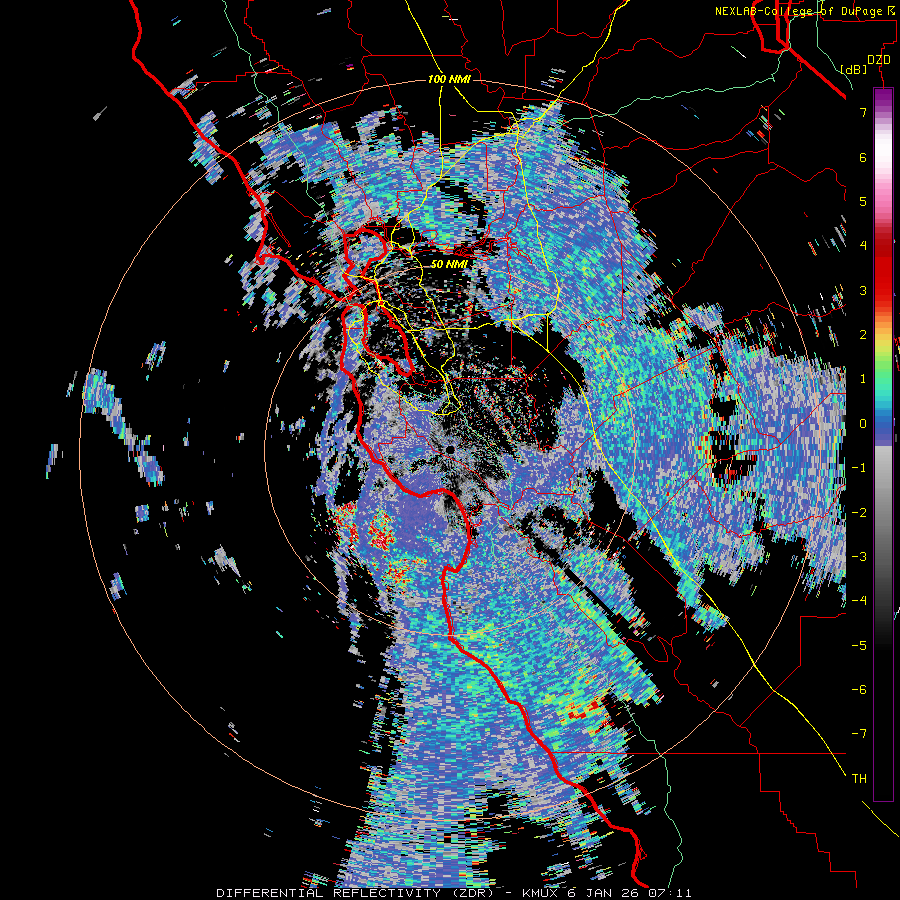Click the "3" value on the color scale
Viewport: 900px width, 900px height.
click(863, 290)
